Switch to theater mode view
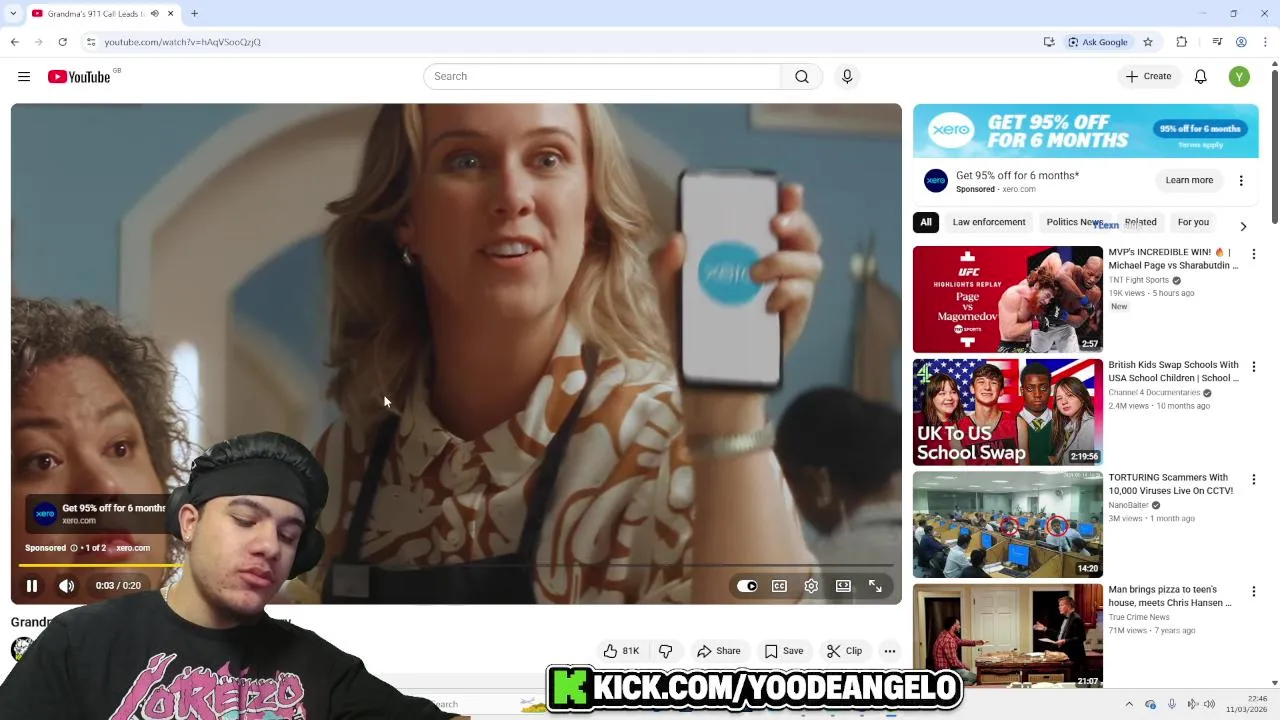 coord(843,586)
